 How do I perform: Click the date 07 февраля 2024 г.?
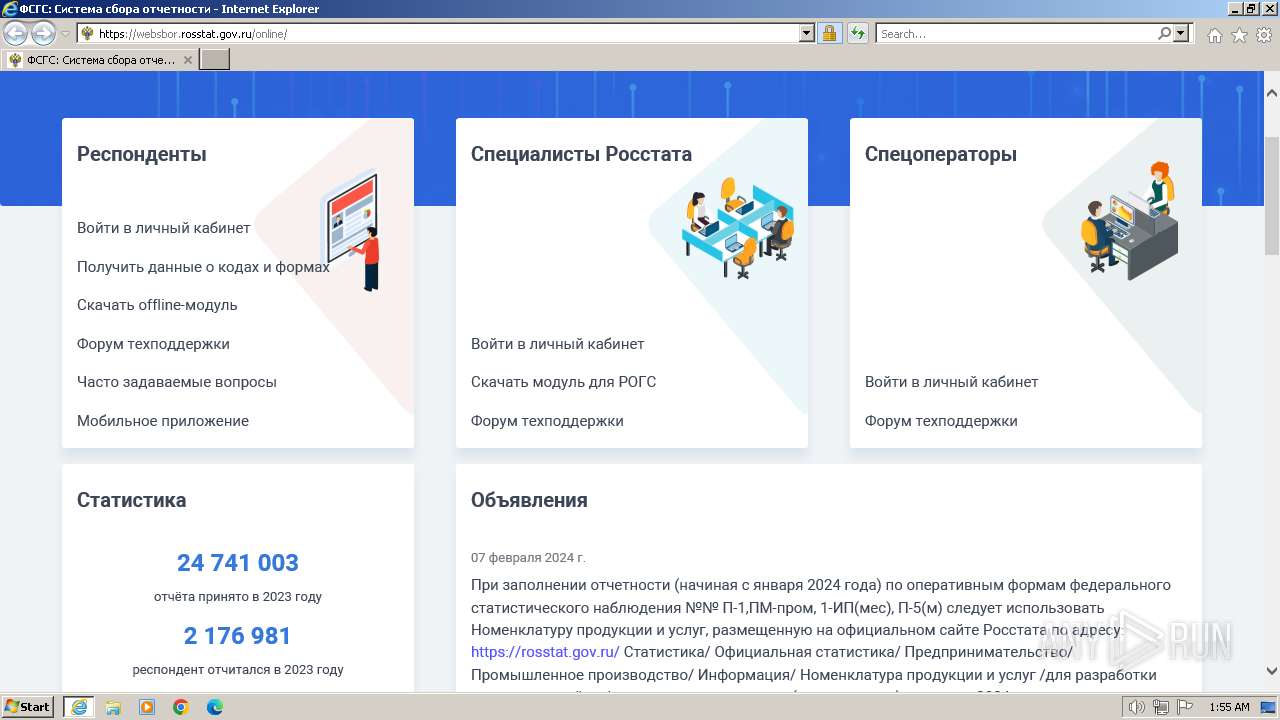(528, 558)
